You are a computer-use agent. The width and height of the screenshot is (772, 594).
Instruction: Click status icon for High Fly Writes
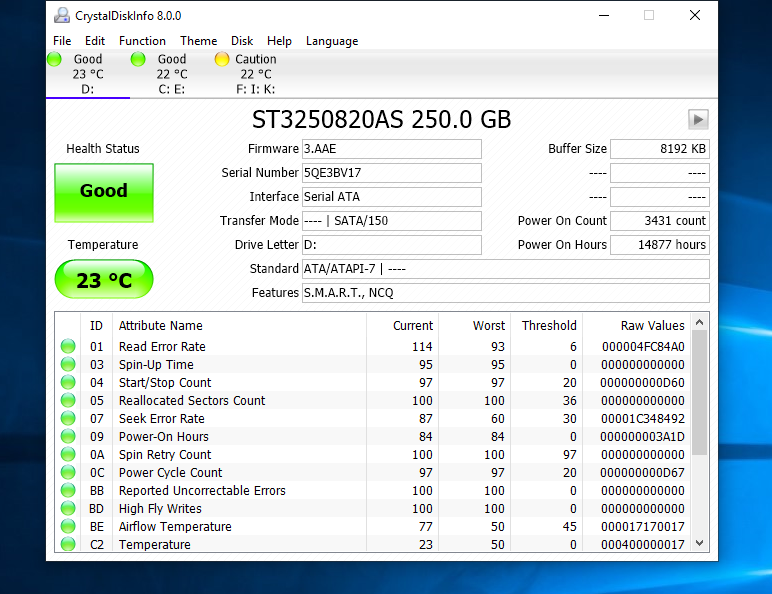pos(68,508)
